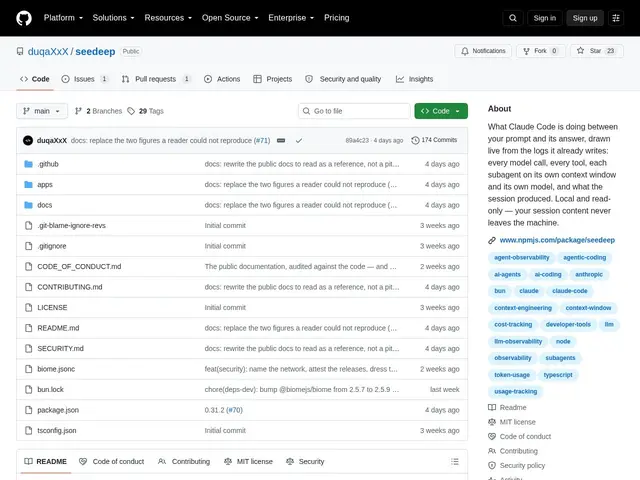Open the Resources dropdown menu
The width and height of the screenshot is (640, 480).
click(x=168, y=18)
